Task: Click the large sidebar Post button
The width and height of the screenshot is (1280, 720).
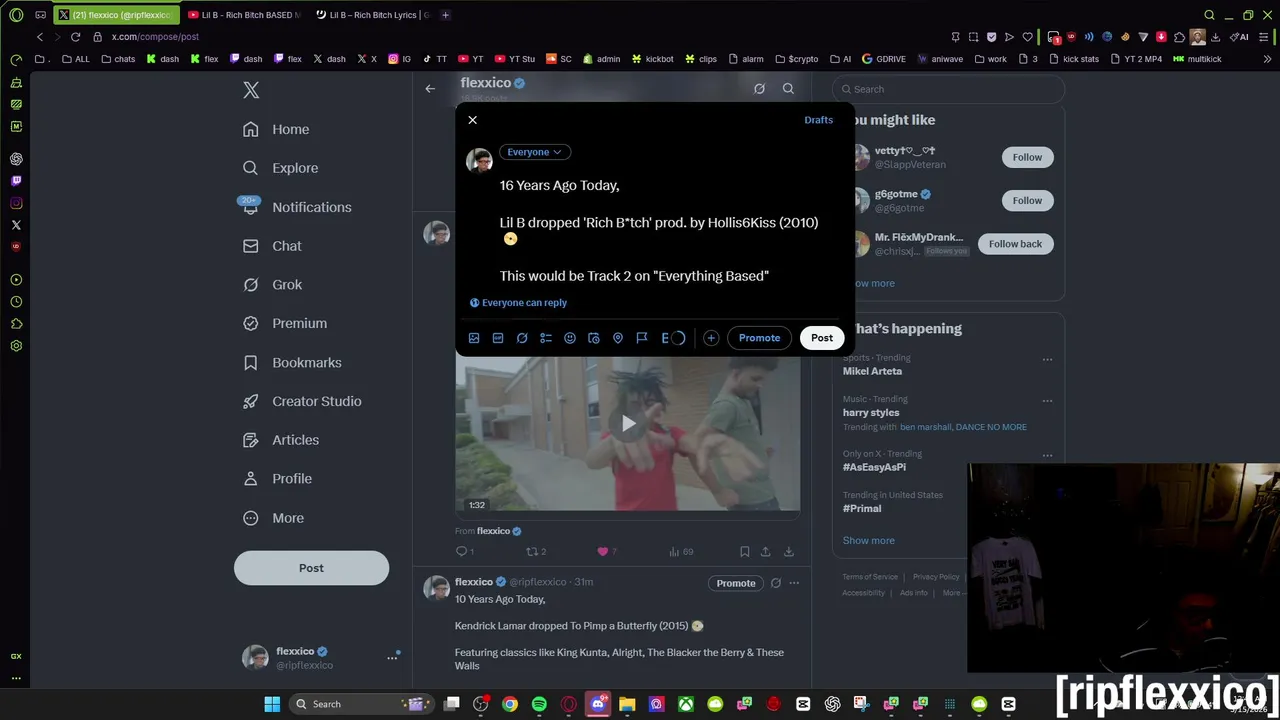Action: pyautogui.click(x=311, y=568)
